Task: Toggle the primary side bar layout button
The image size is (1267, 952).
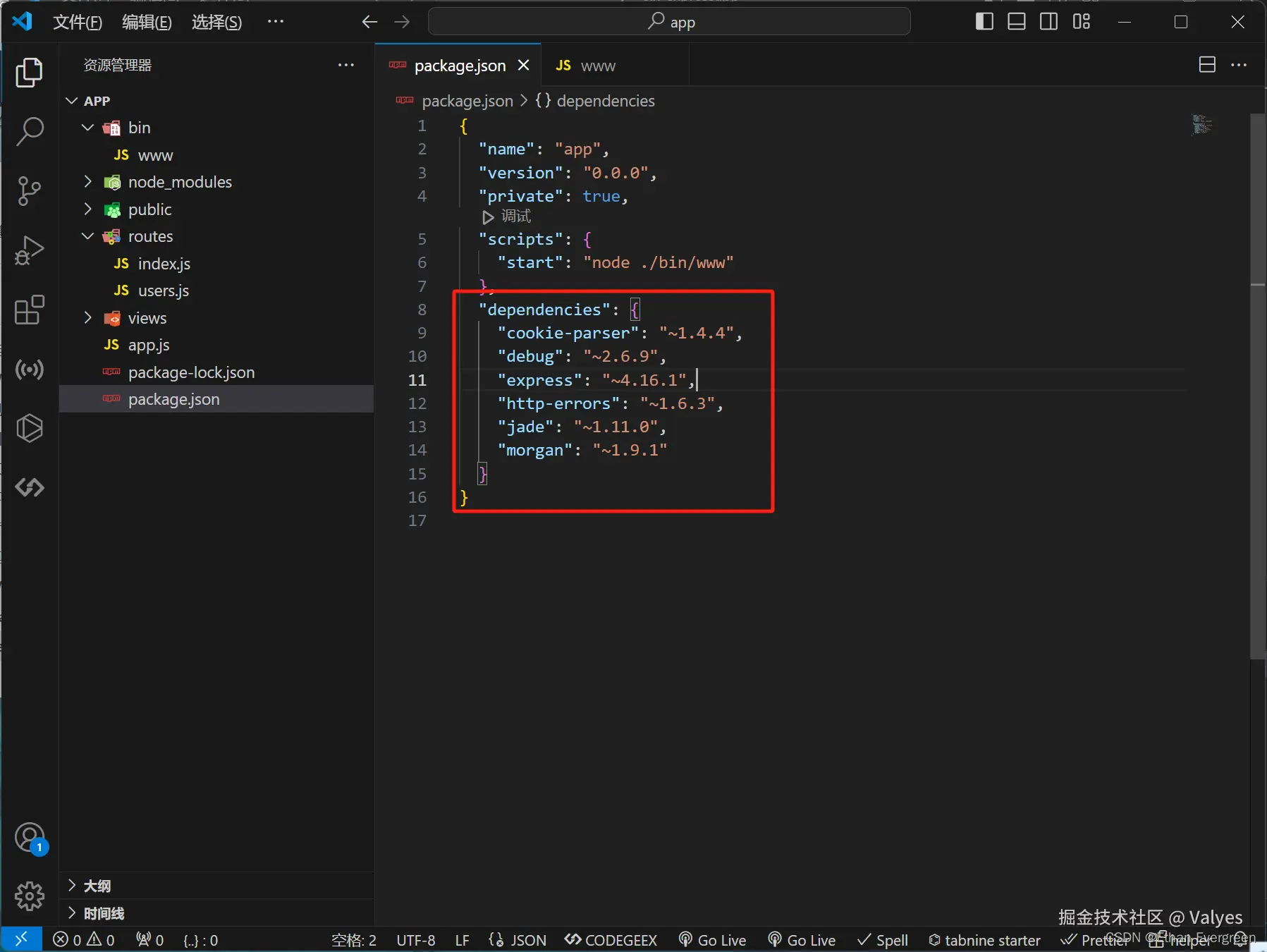Action: 984,22
